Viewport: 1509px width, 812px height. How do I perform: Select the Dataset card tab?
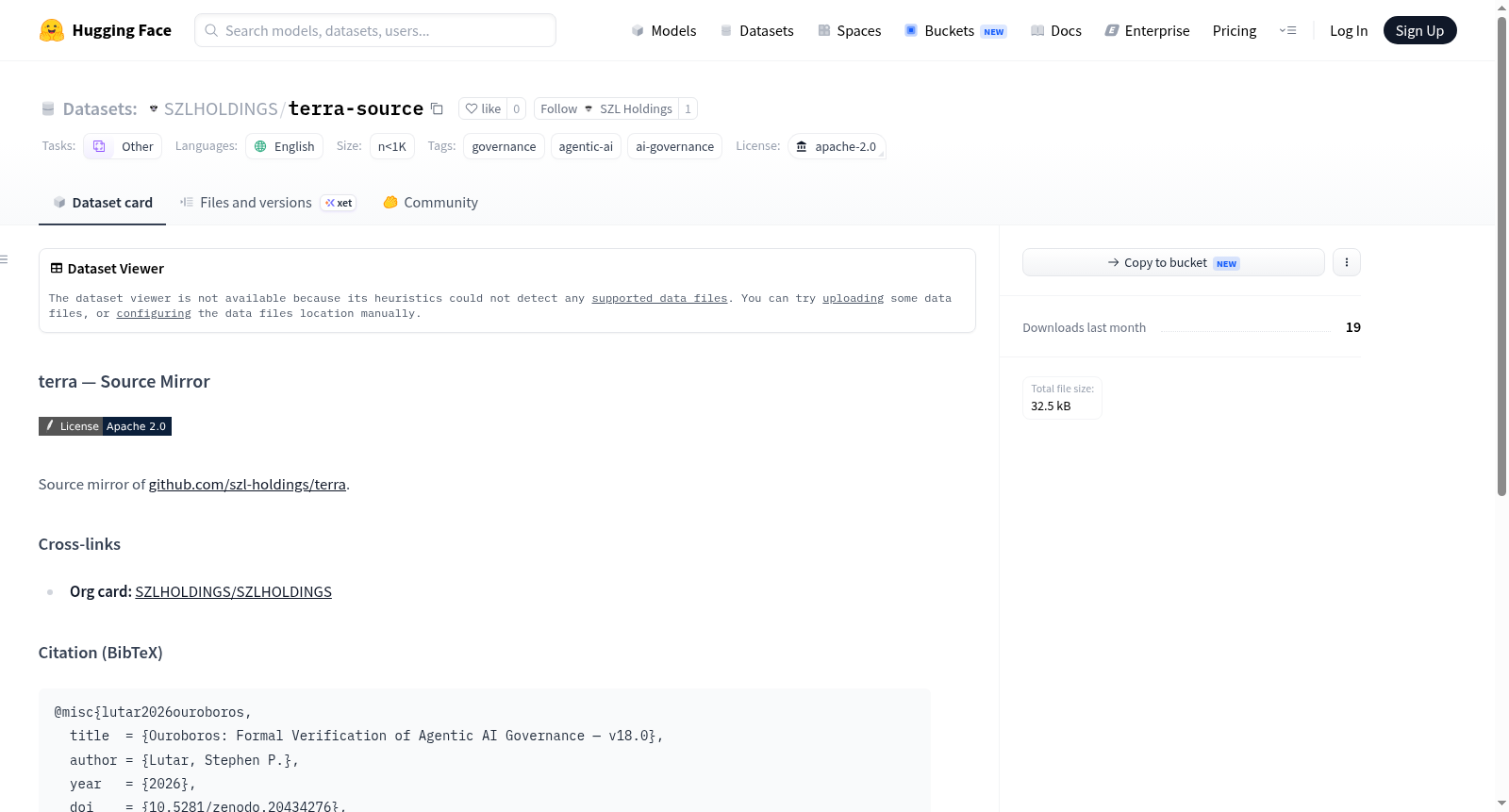pyautogui.click(x=102, y=202)
